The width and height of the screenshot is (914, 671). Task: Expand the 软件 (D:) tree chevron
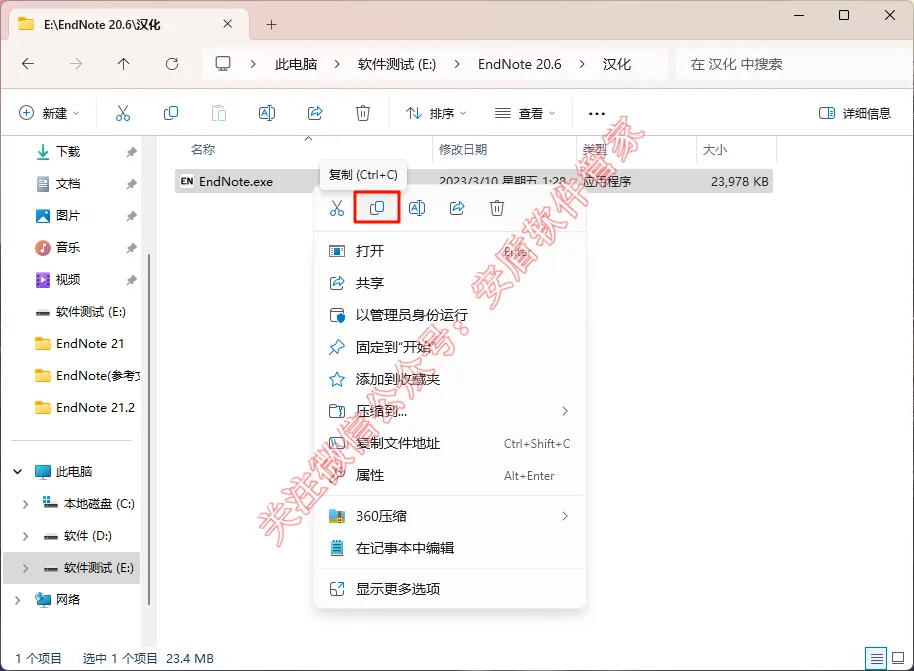click(x=25, y=536)
